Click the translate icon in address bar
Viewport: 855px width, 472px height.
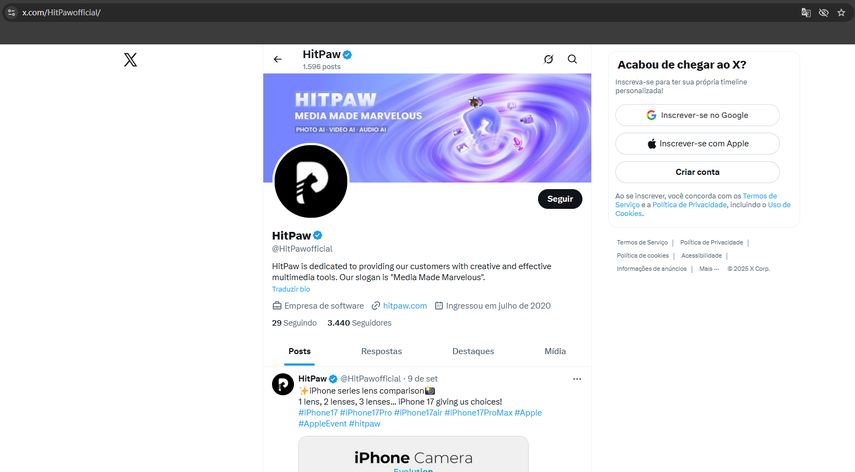(806, 13)
